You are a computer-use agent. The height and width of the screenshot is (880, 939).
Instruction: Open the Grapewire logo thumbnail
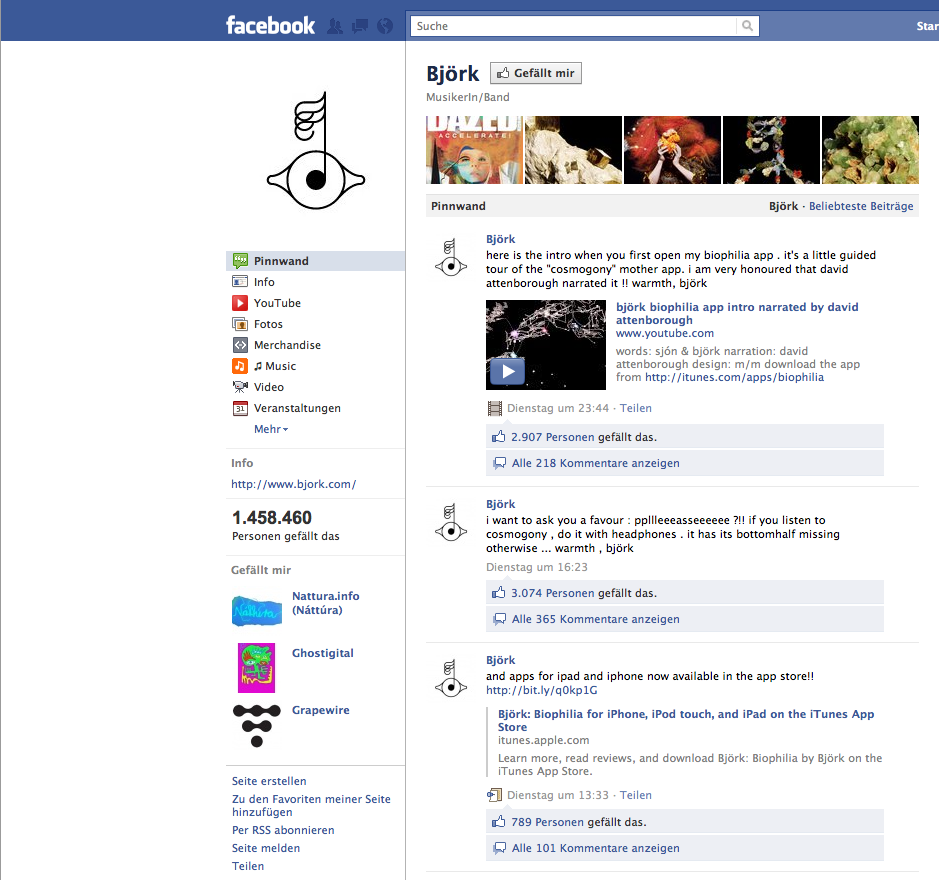256,725
